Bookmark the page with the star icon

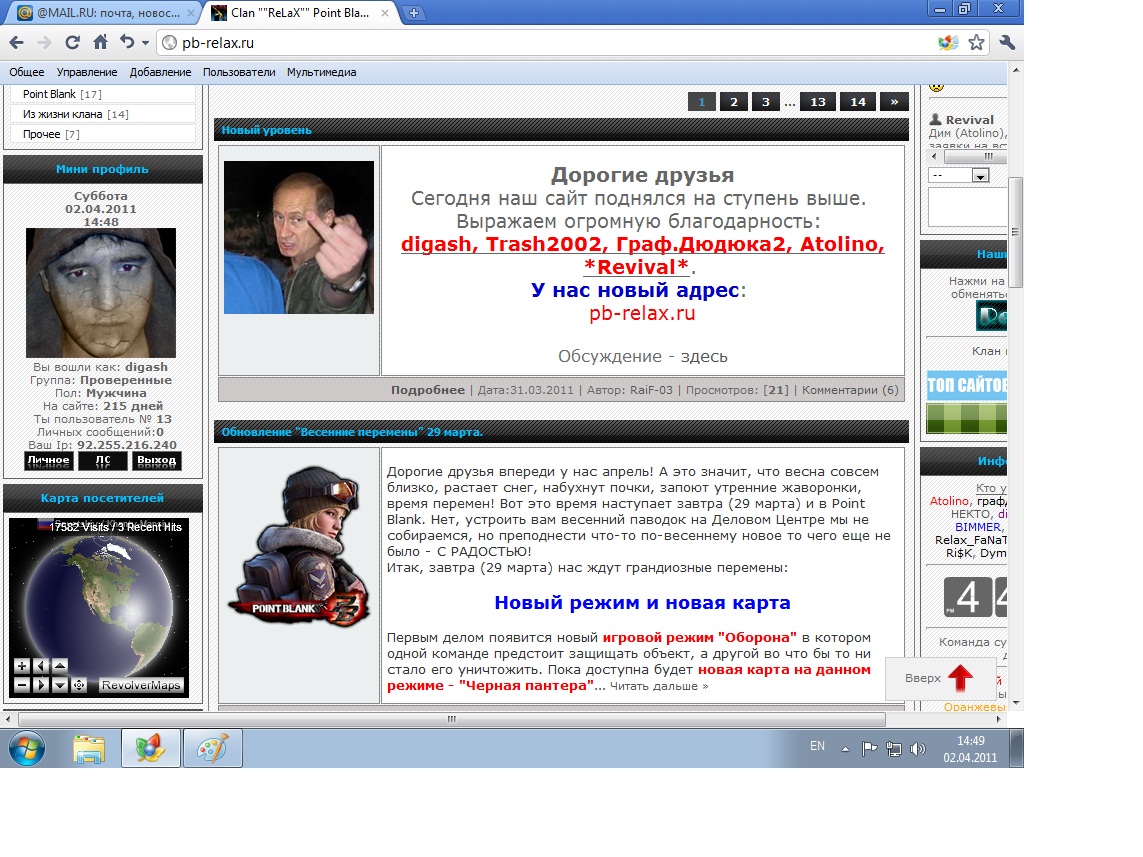pos(977,43)
